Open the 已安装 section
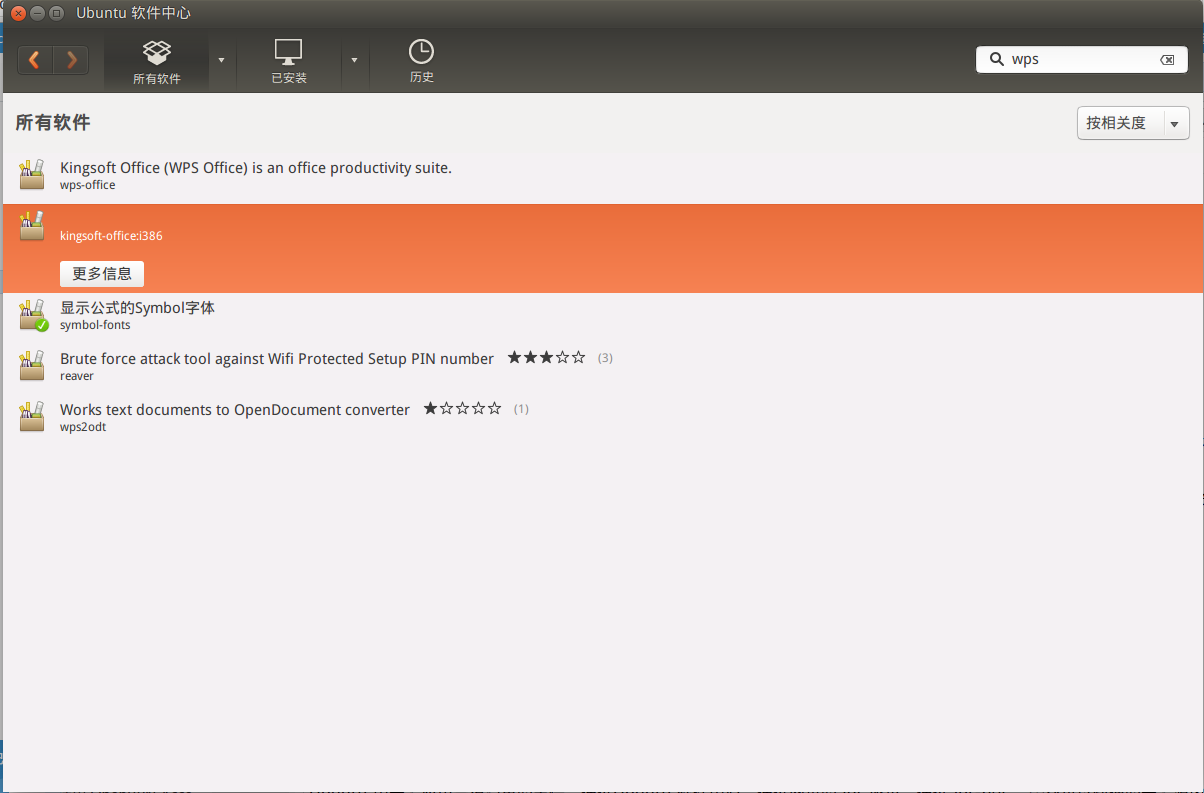 (x=289, y=62)
